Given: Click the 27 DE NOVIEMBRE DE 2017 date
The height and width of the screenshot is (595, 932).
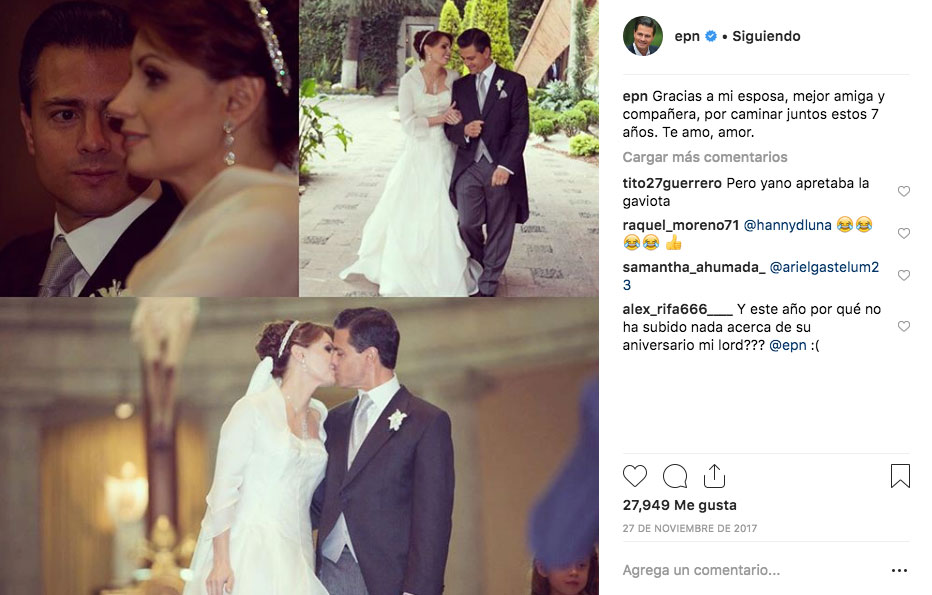Looking at the screenshot, I should 689,528.
